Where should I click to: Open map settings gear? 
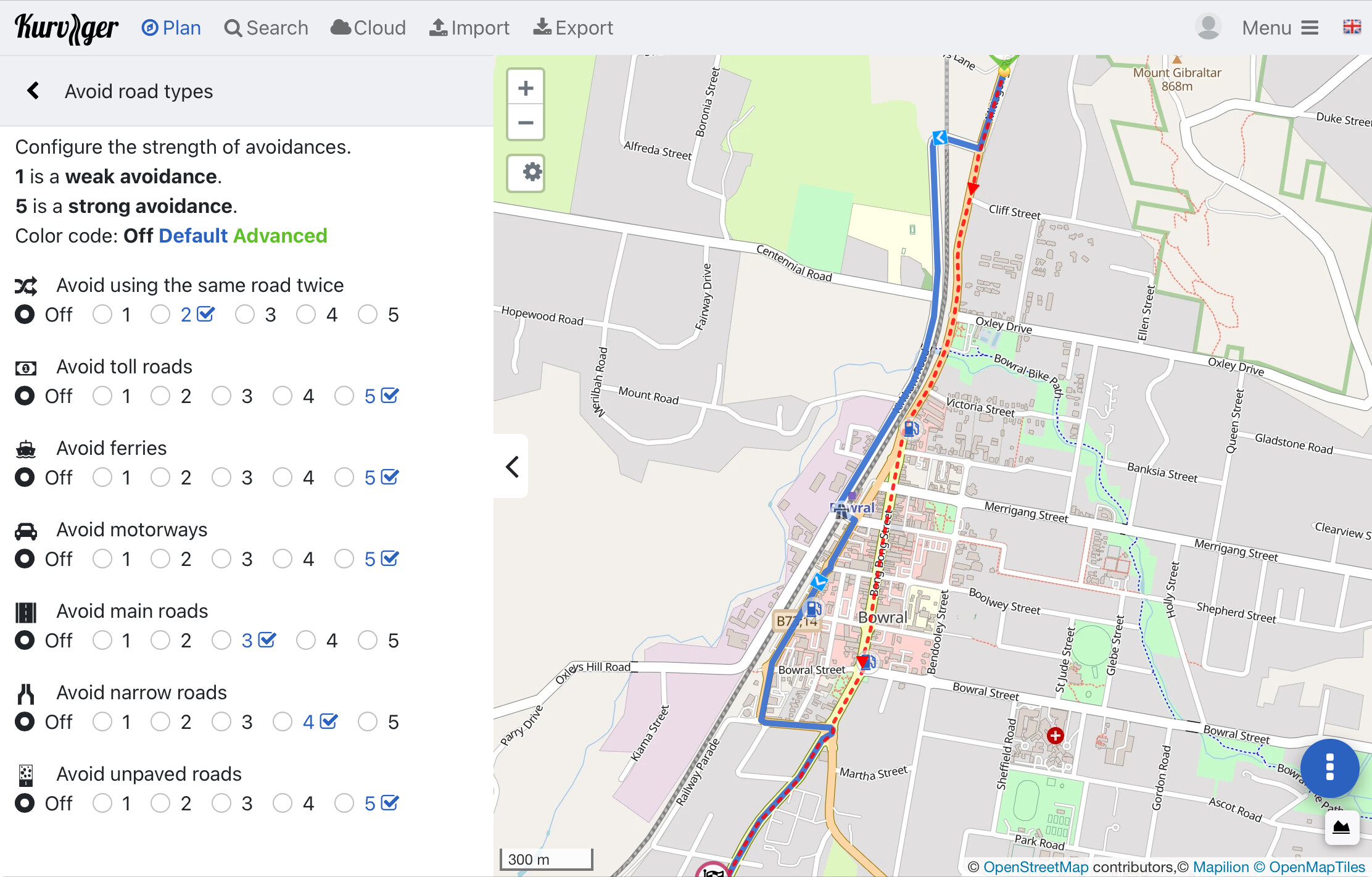coord(526,172)
